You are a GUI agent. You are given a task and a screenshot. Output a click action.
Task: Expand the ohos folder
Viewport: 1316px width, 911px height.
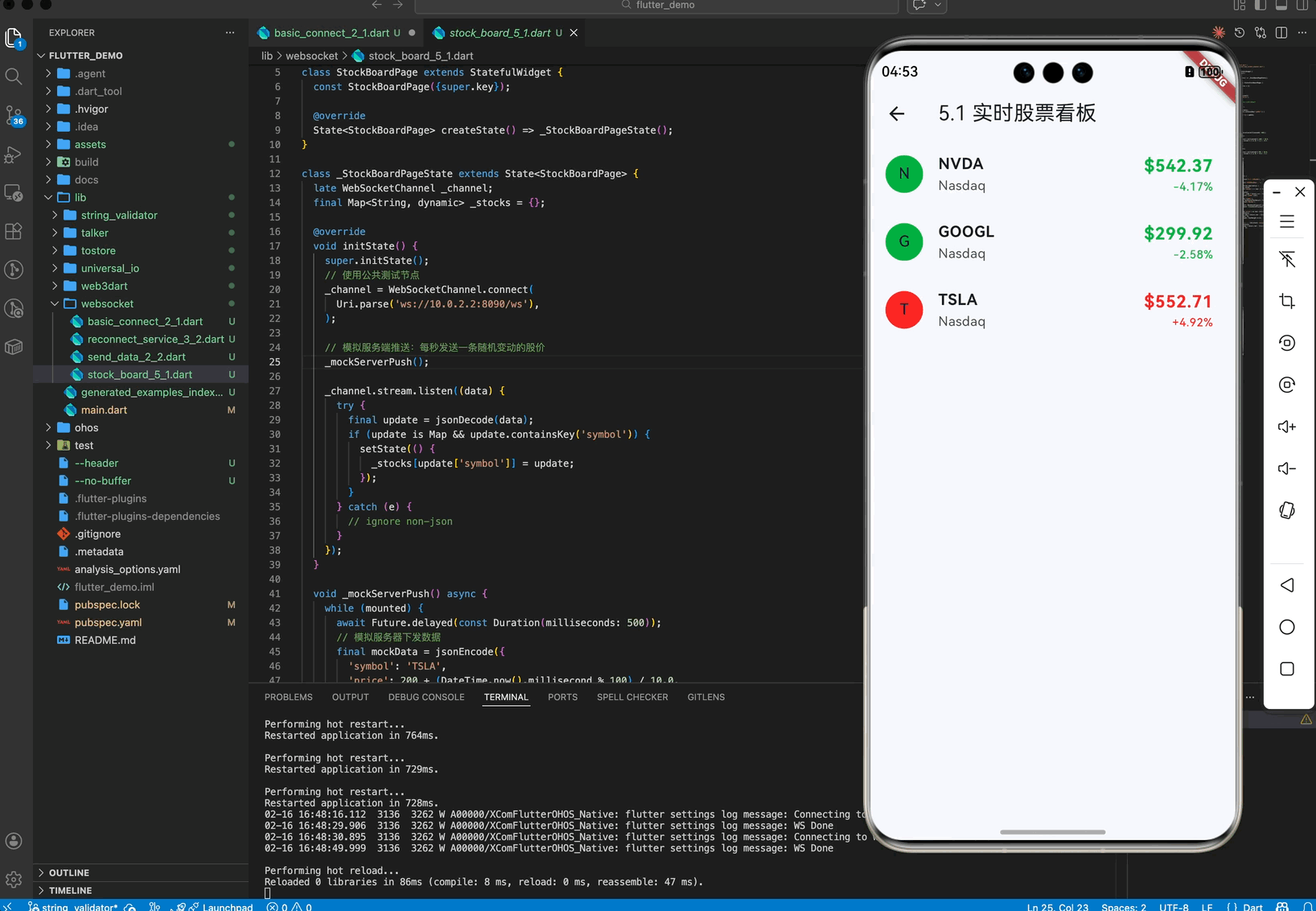48,427
